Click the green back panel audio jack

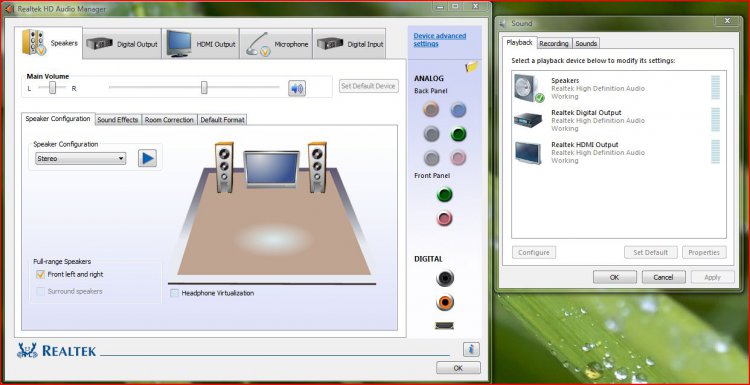tap(458, 134)
